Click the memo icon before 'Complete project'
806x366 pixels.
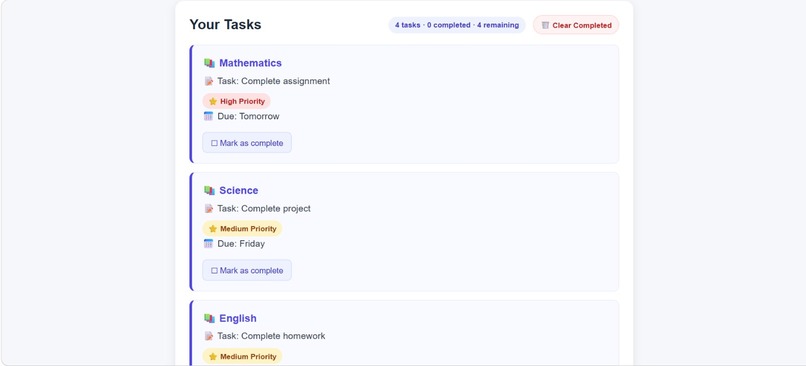coord(209,209)
